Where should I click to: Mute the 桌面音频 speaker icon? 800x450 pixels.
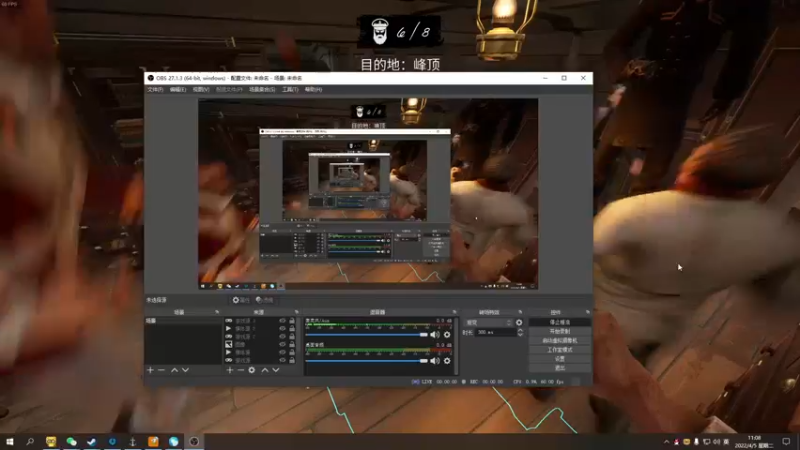pyautogui.click(x=435, y=361)
